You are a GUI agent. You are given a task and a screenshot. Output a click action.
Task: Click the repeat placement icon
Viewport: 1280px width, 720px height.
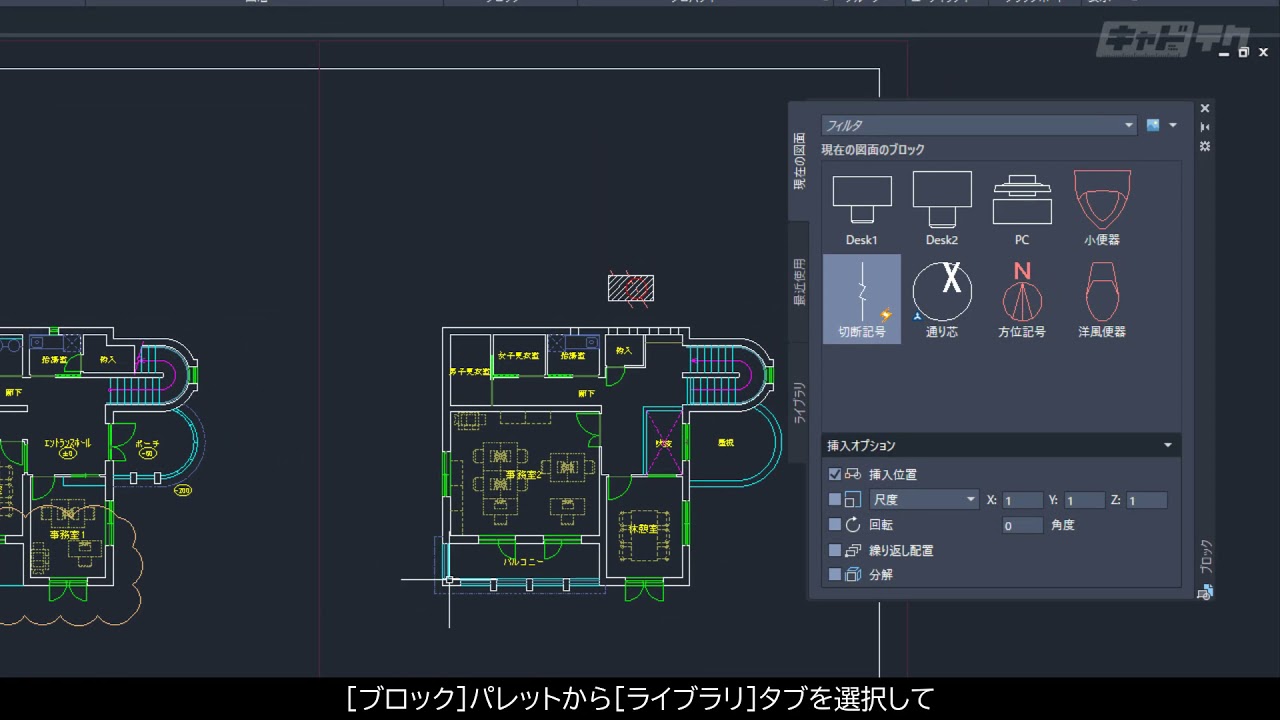click(x=853, y=550)
